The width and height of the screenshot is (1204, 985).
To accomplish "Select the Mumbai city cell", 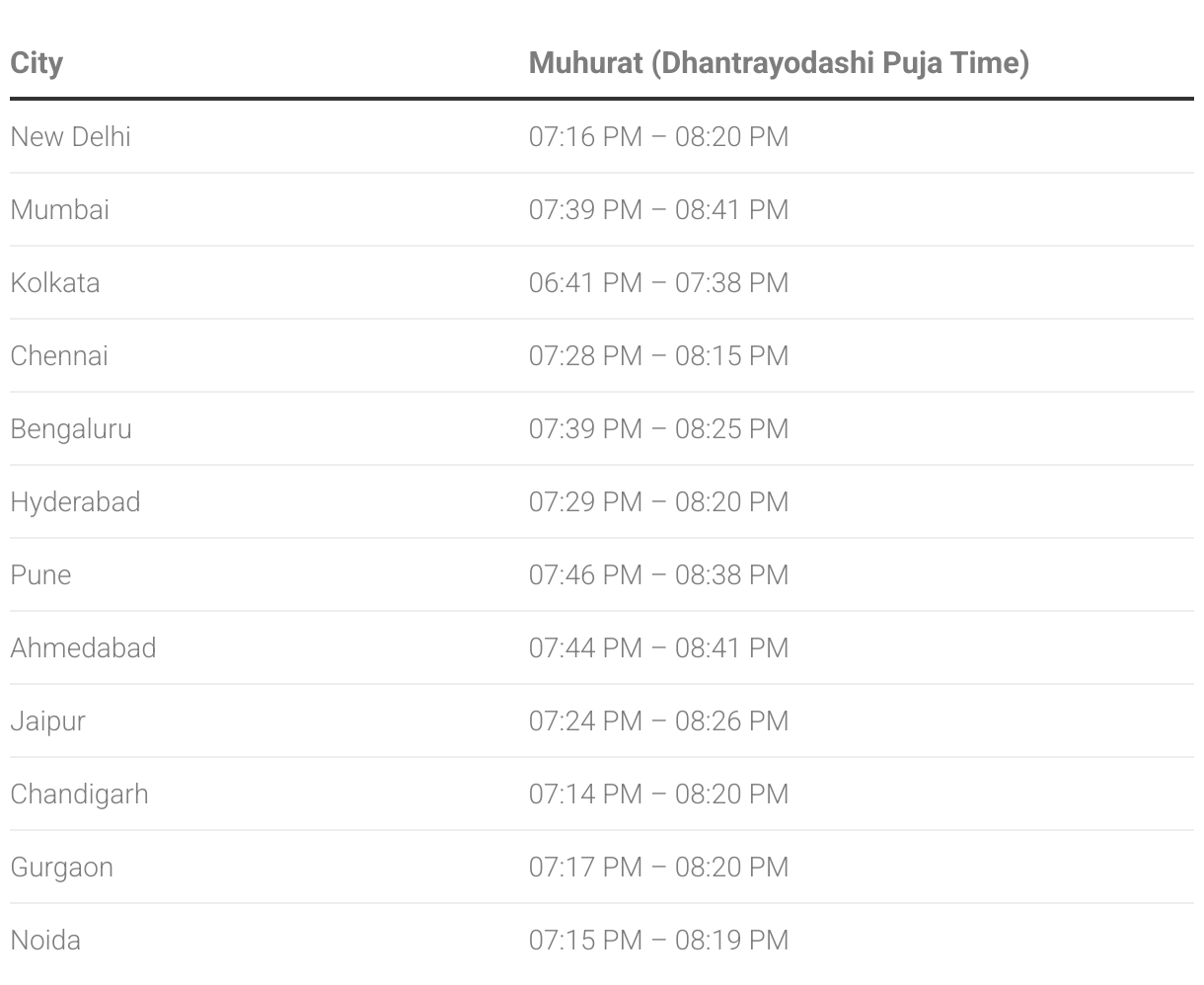I will coord(59,209).
